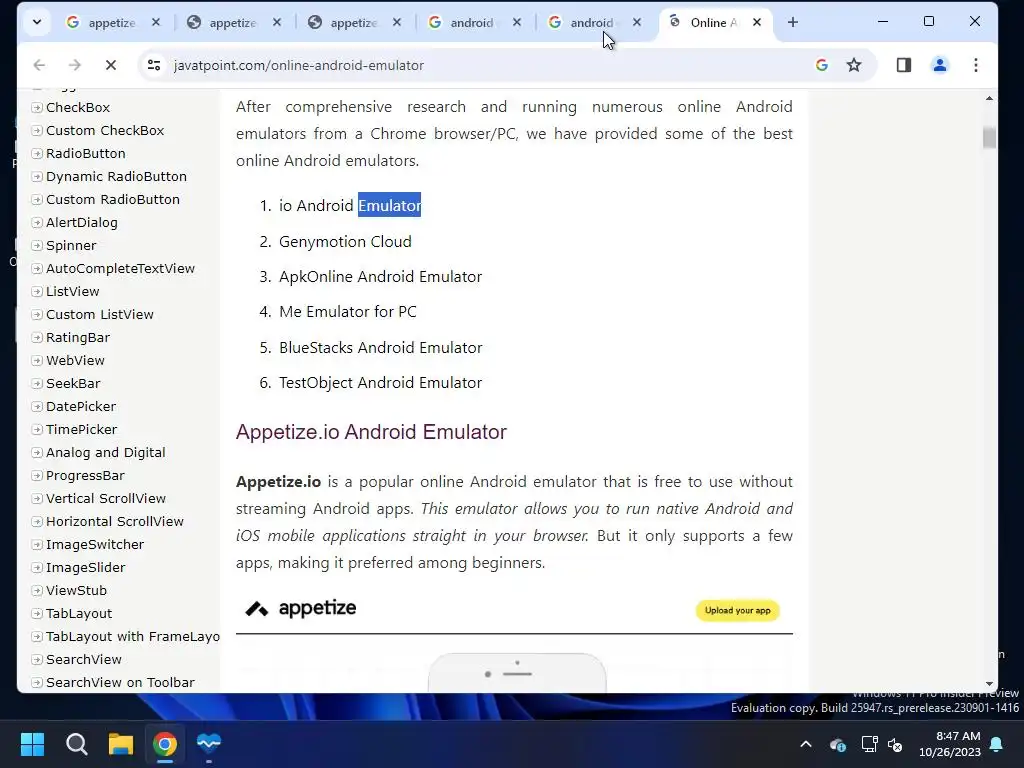Open the Chrome side panel
The width and height of the screenshot is (1024, 768).
tap(904, 65)
